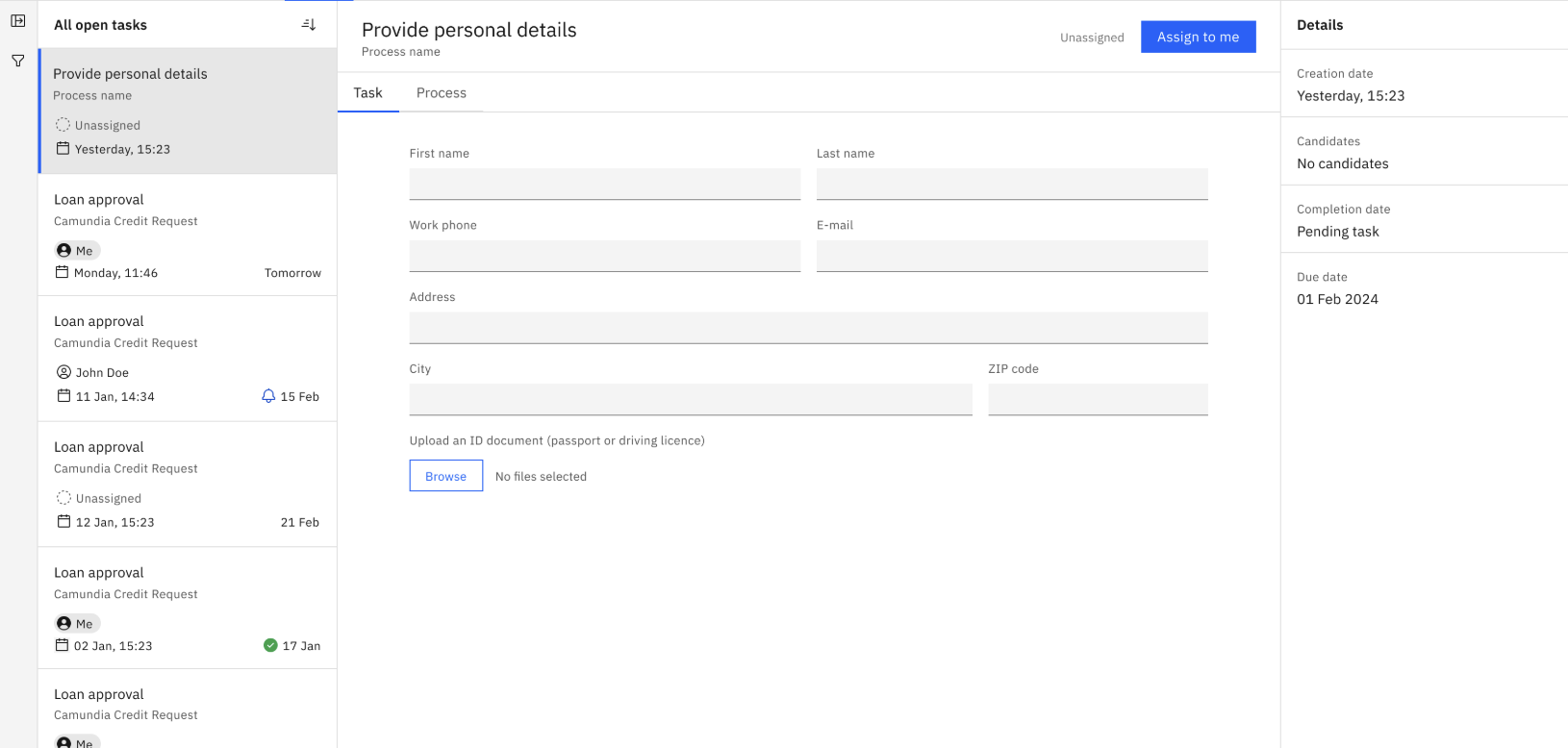Viewport: 1568px width, 748px height.
Task: Click the All open tasks heading
Action: click(x=100, y=25)
